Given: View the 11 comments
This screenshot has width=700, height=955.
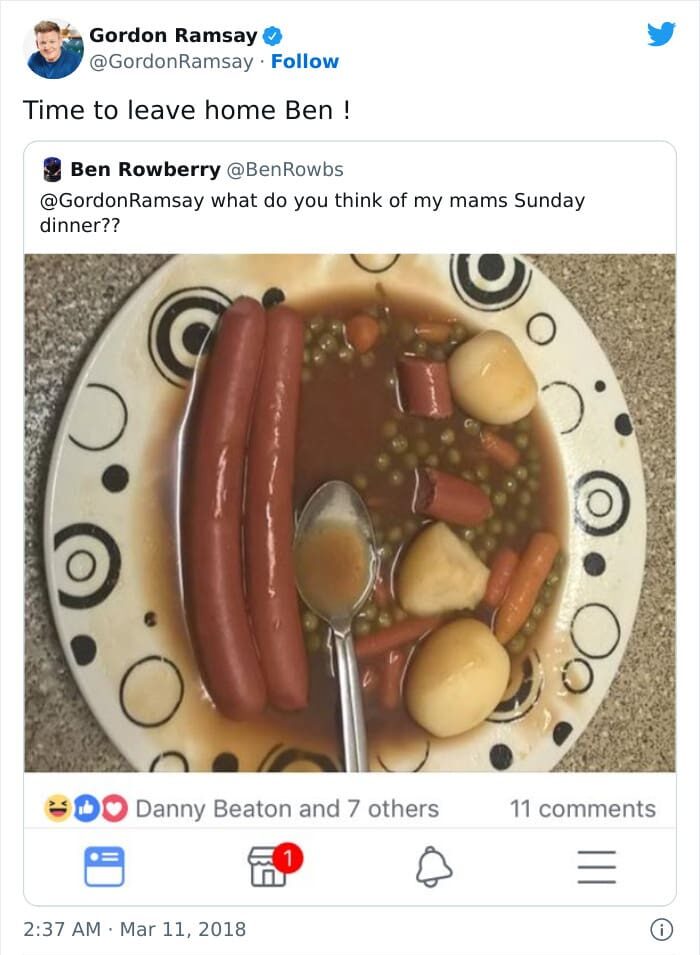Looking at the screenshot, I should pos(582,809).
